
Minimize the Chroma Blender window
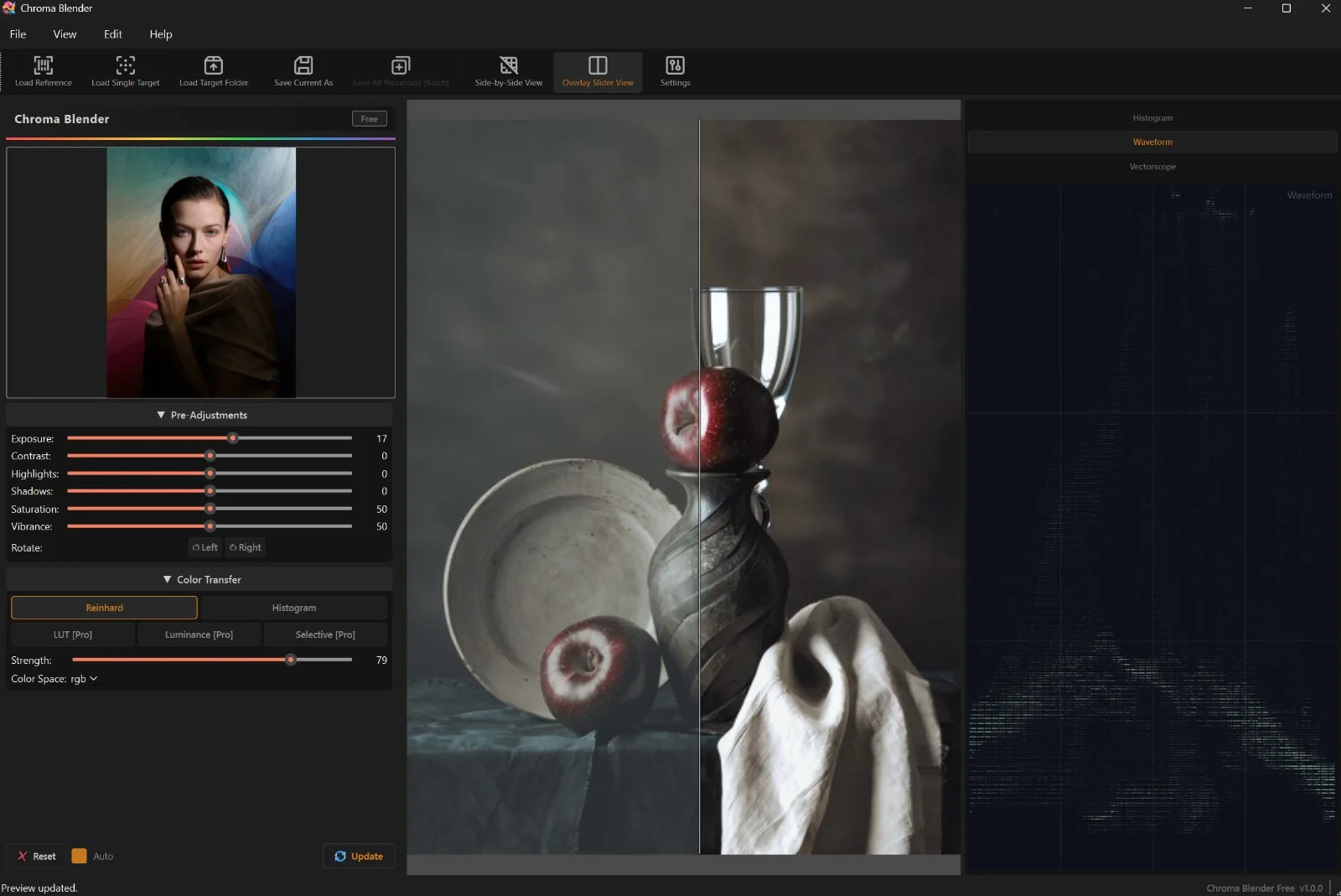click(x=1248, y=8)
